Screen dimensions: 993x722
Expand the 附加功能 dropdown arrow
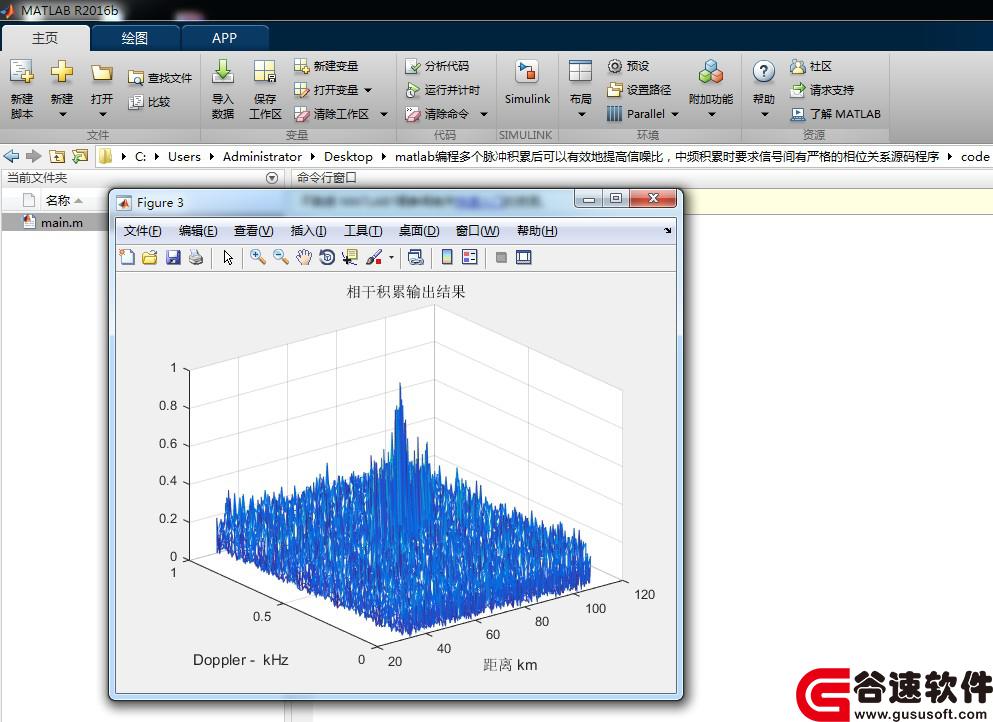(x=711, y=115)
